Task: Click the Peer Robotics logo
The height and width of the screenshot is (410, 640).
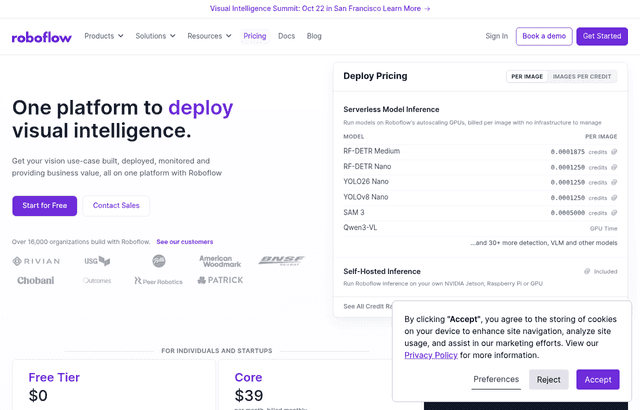Action: [158, 281]
